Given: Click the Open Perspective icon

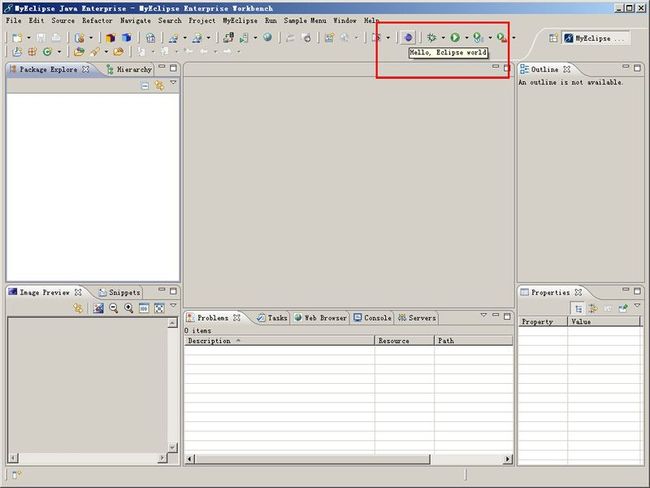Looking at the screenshot, I should click(x=553, y=38).
